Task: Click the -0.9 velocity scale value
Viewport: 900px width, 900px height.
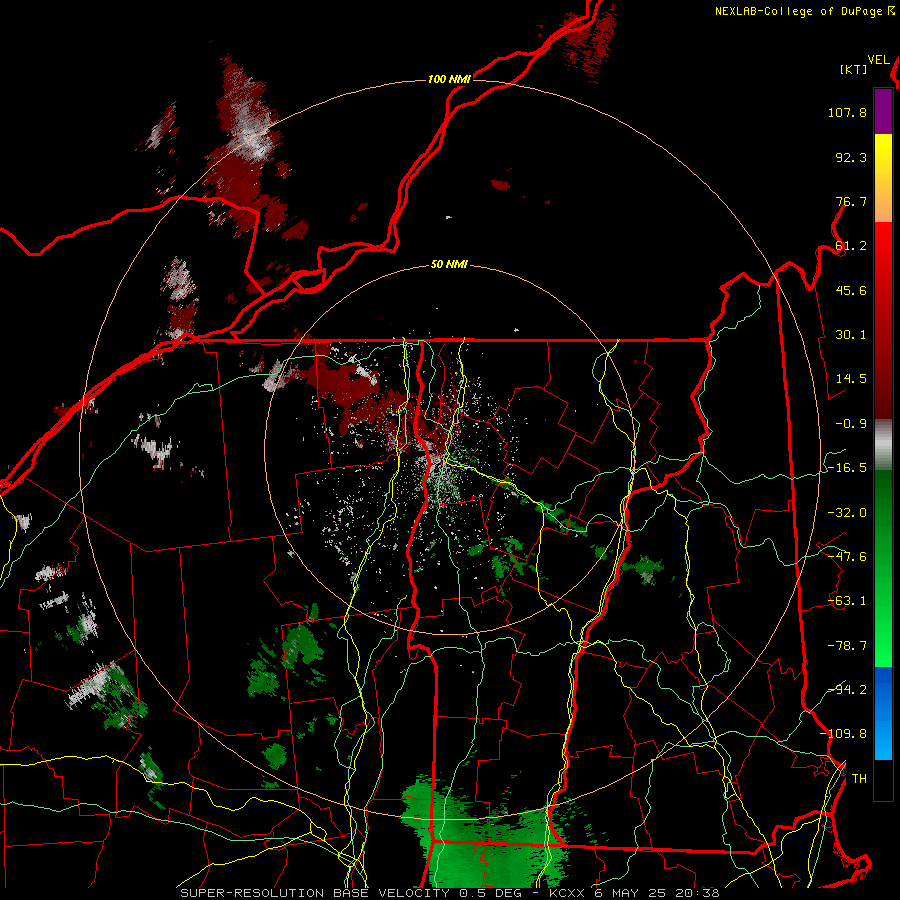Action: click(851, 424)
